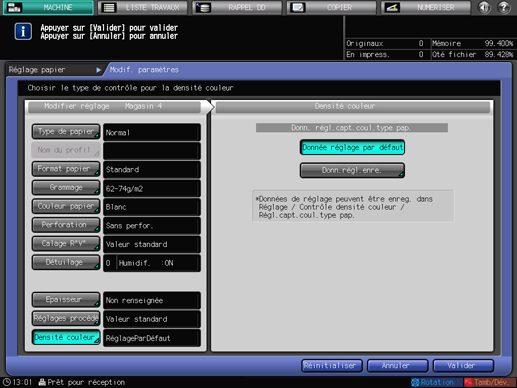Click the RéglageParDéfaut value

point(152,338)
